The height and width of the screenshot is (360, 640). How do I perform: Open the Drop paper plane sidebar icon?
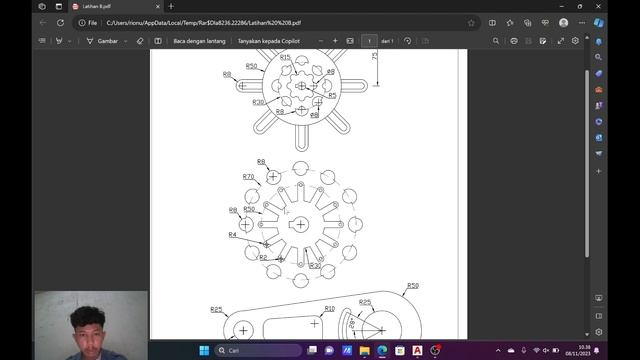click(598, 153)
